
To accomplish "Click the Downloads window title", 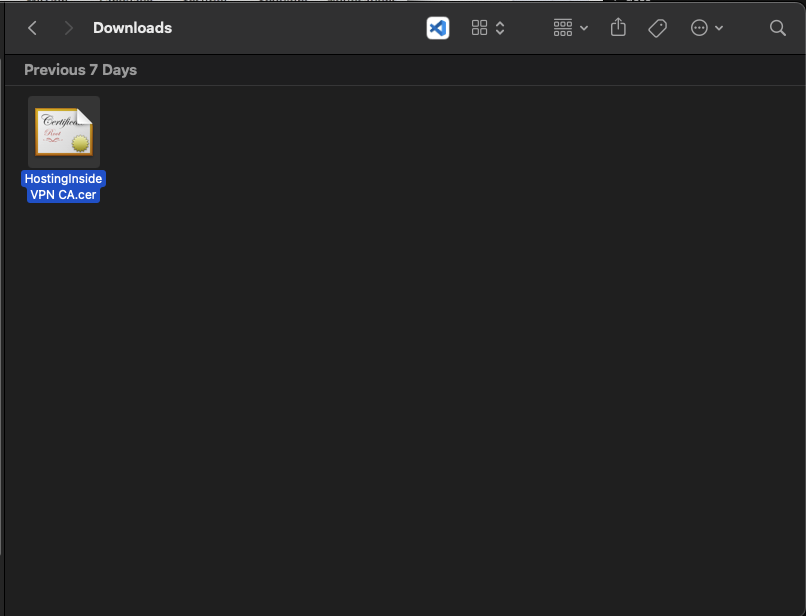I will coord(132,28).
